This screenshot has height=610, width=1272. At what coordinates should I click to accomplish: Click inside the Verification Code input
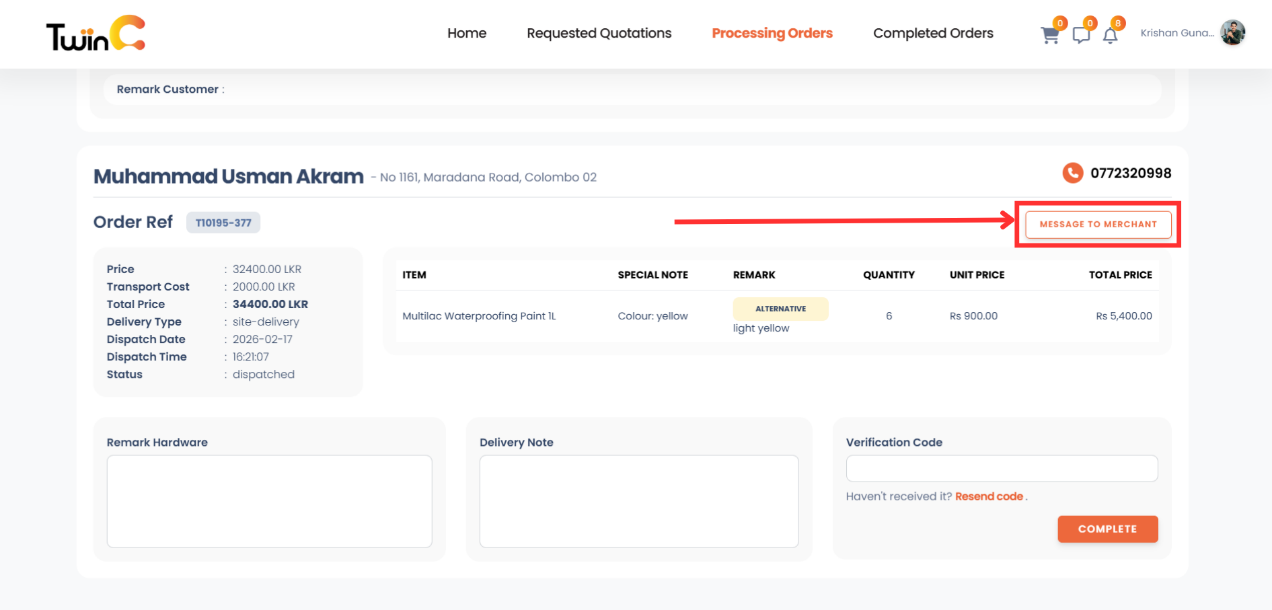(1001, 468)
